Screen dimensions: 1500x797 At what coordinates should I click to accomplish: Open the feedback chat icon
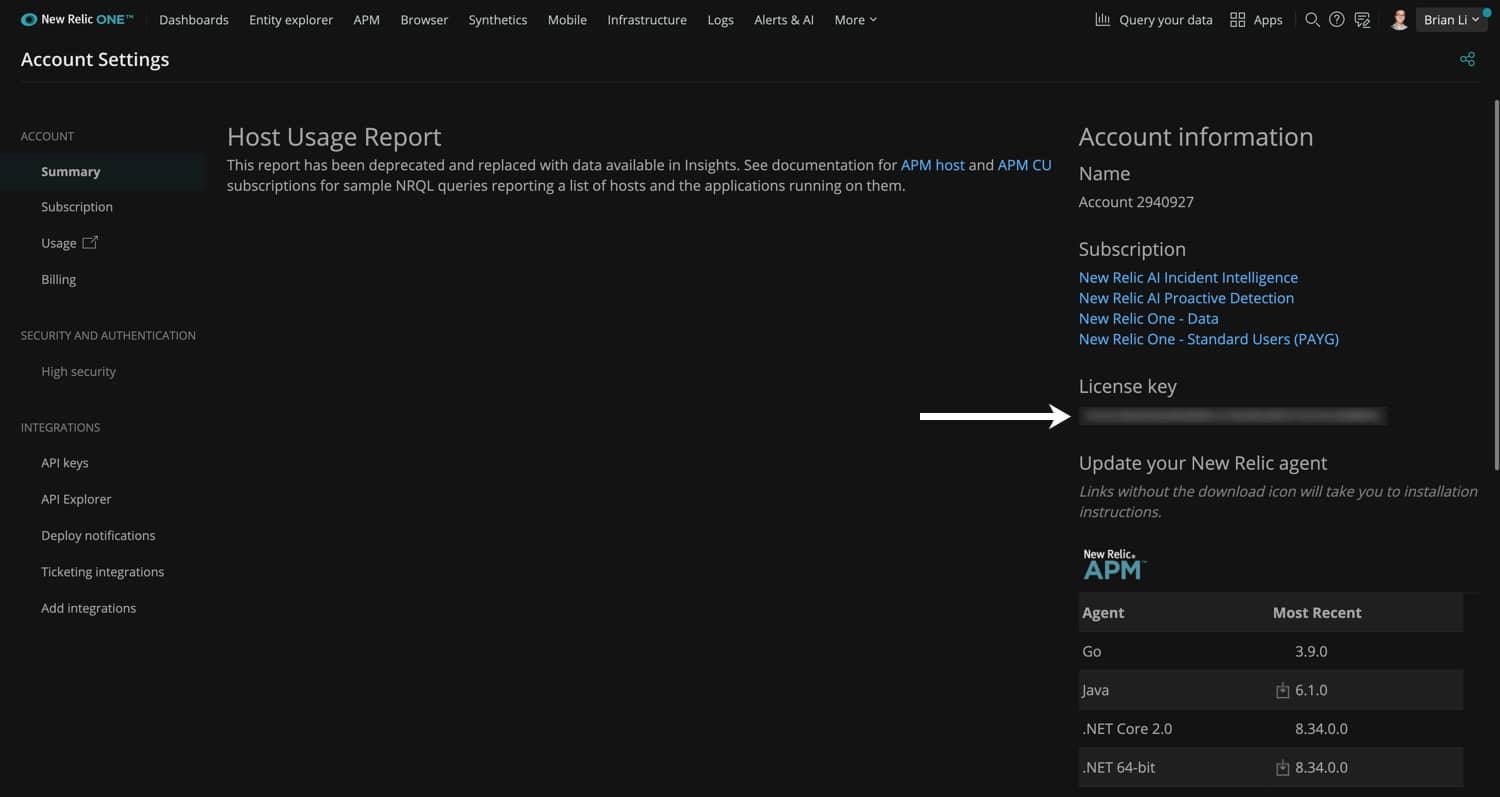(x=1362, y=19)
